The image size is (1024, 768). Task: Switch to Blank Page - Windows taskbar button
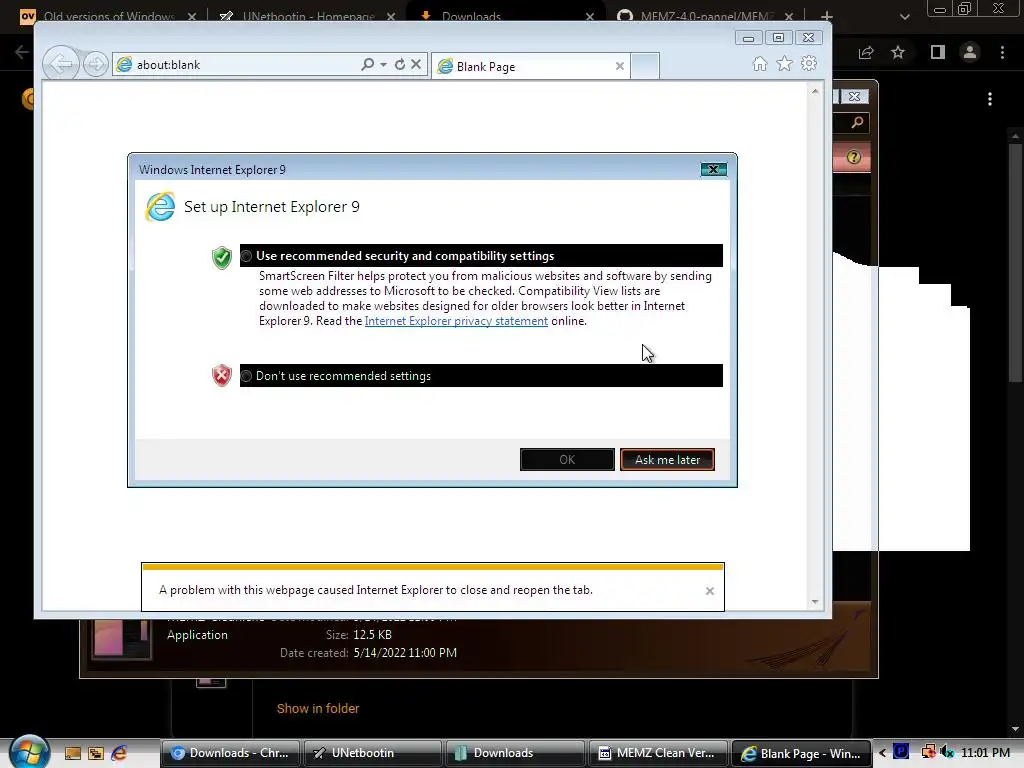coord(801,753)
